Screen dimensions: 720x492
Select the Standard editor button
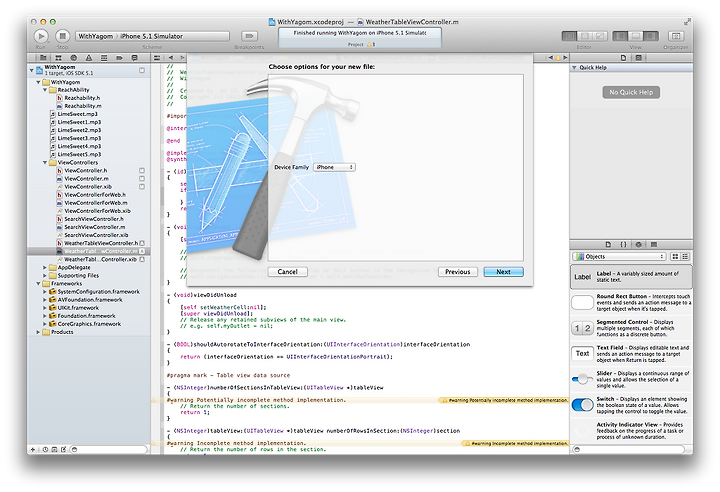point(569,36)
